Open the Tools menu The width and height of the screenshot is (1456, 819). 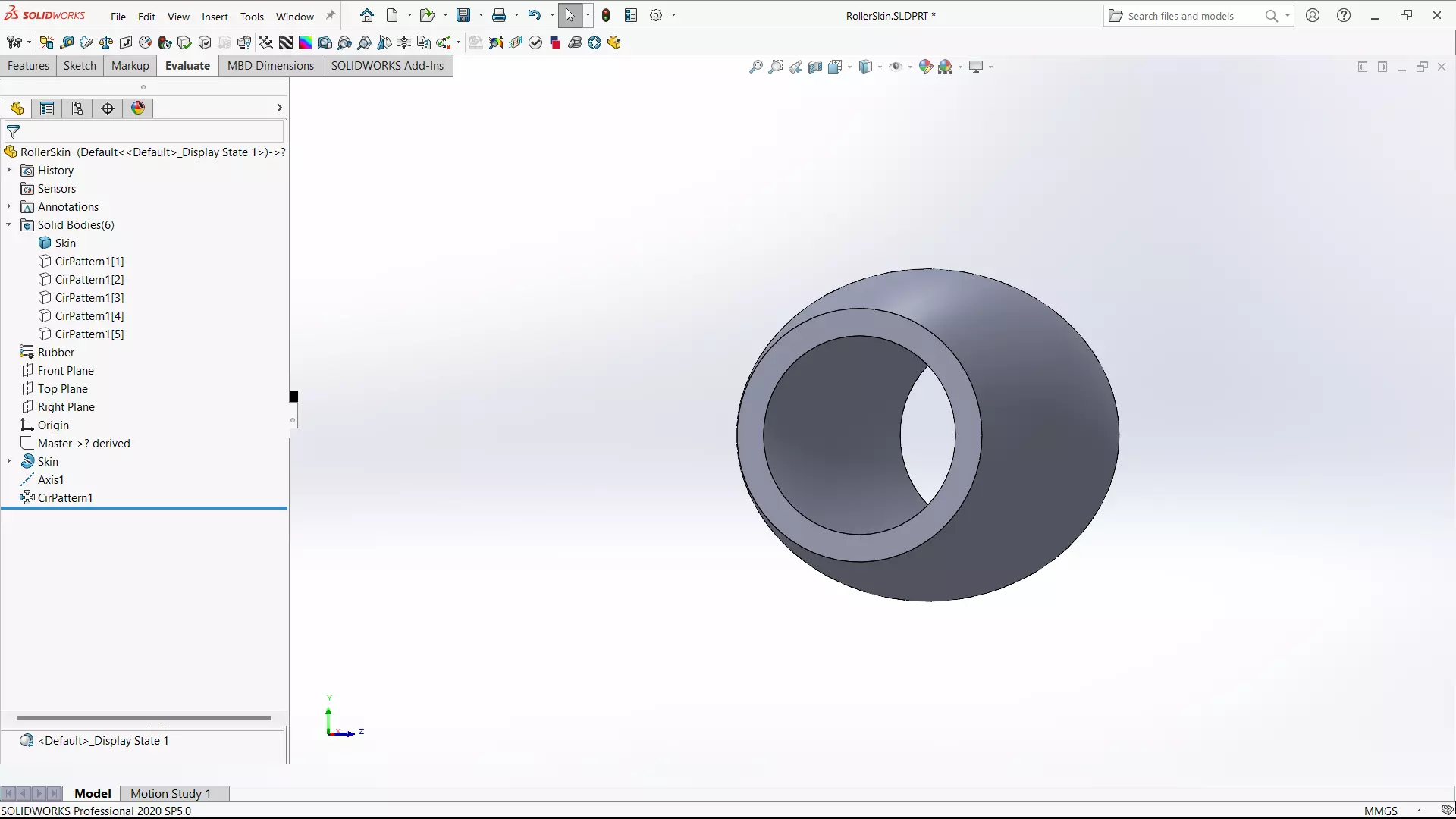click(x=252, y=16)
